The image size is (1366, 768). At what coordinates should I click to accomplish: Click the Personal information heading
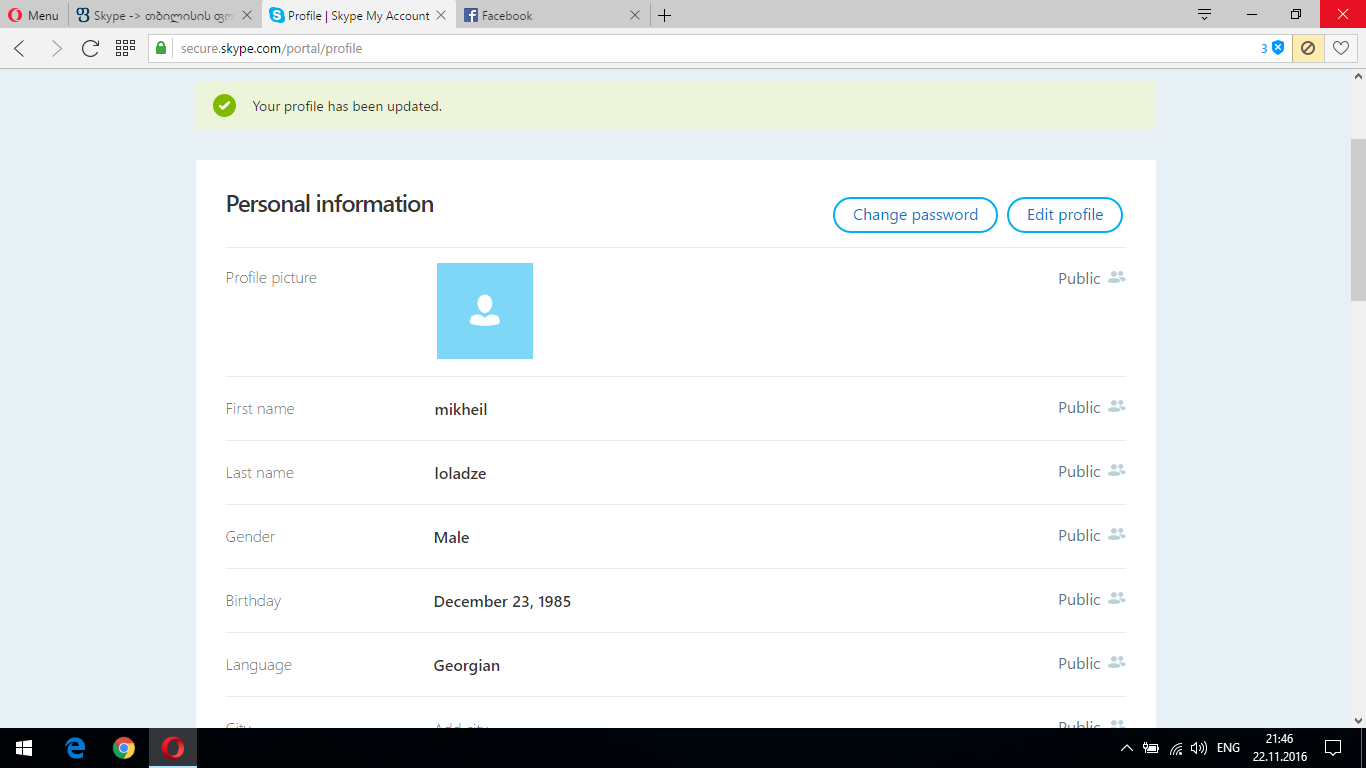(330, 204)
